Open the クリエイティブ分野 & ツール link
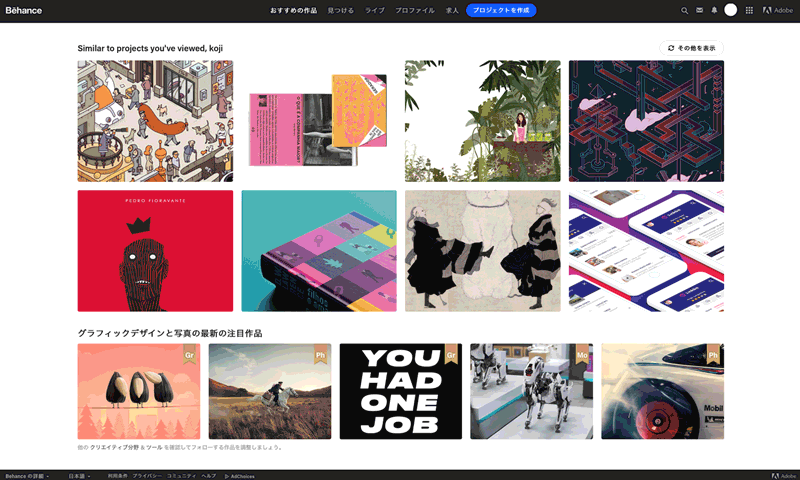The width and height of the screenshot is (800, 480). click(126, 447)
